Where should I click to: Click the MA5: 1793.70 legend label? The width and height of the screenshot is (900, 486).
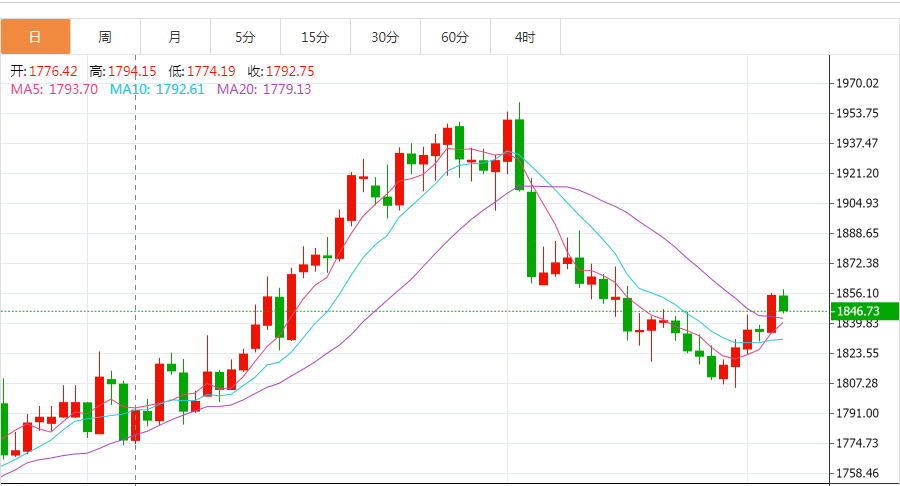point(54,89)
